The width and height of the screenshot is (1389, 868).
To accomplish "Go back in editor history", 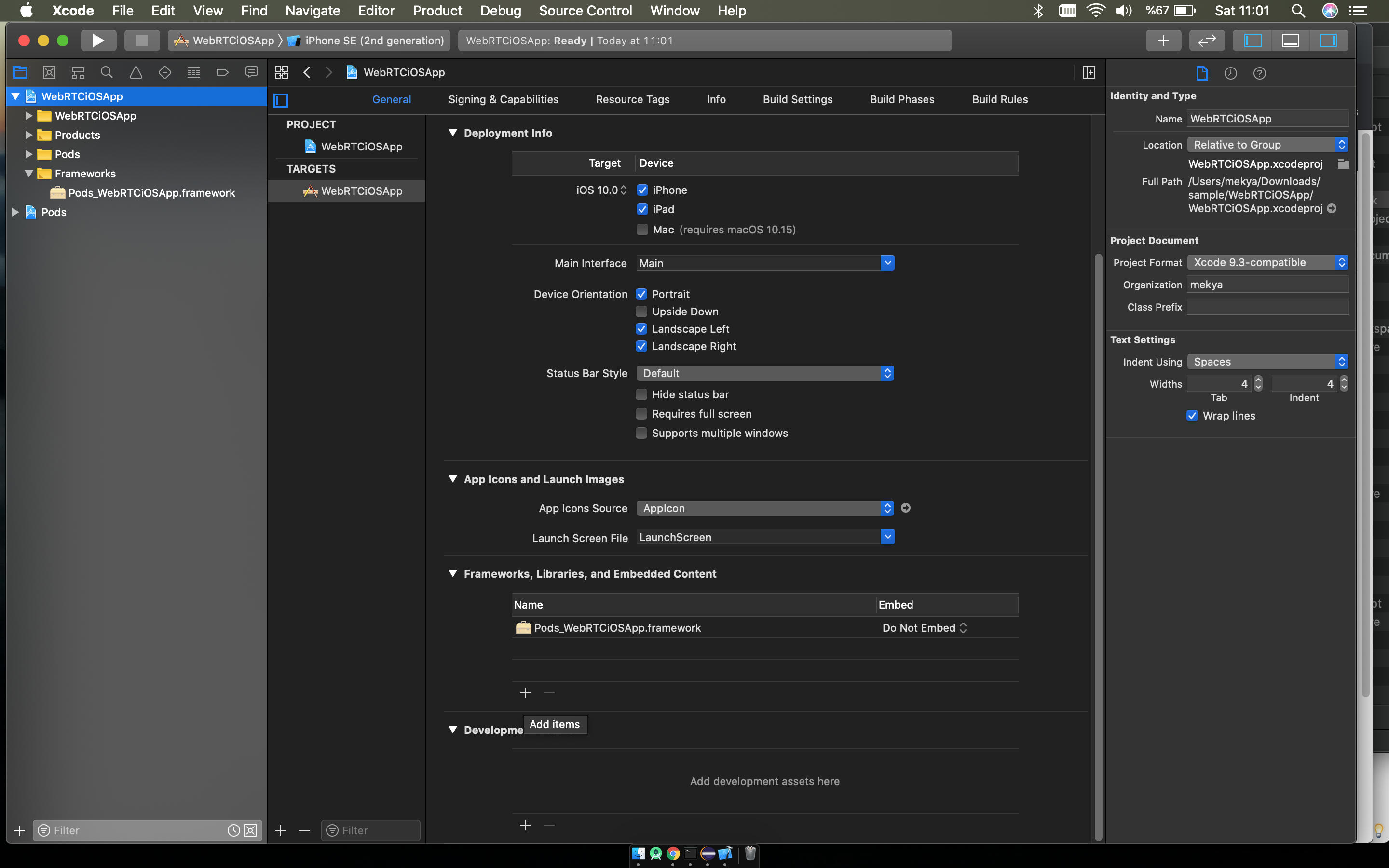I will pos(307,72).
